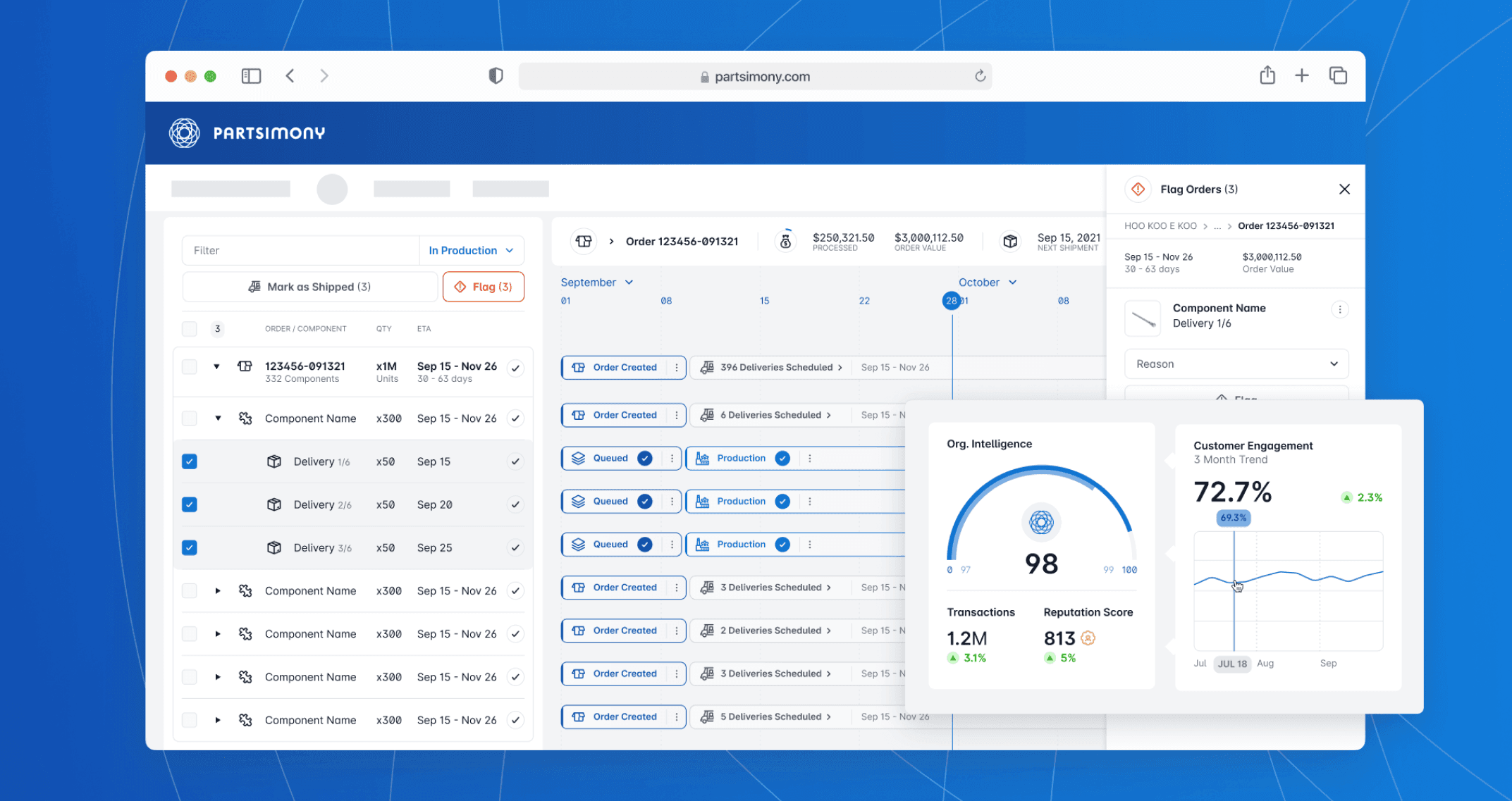This screenshot has height=801, width=1512.
Task: Close the Flag Orders panel
Action: (x=1344, y=189)
